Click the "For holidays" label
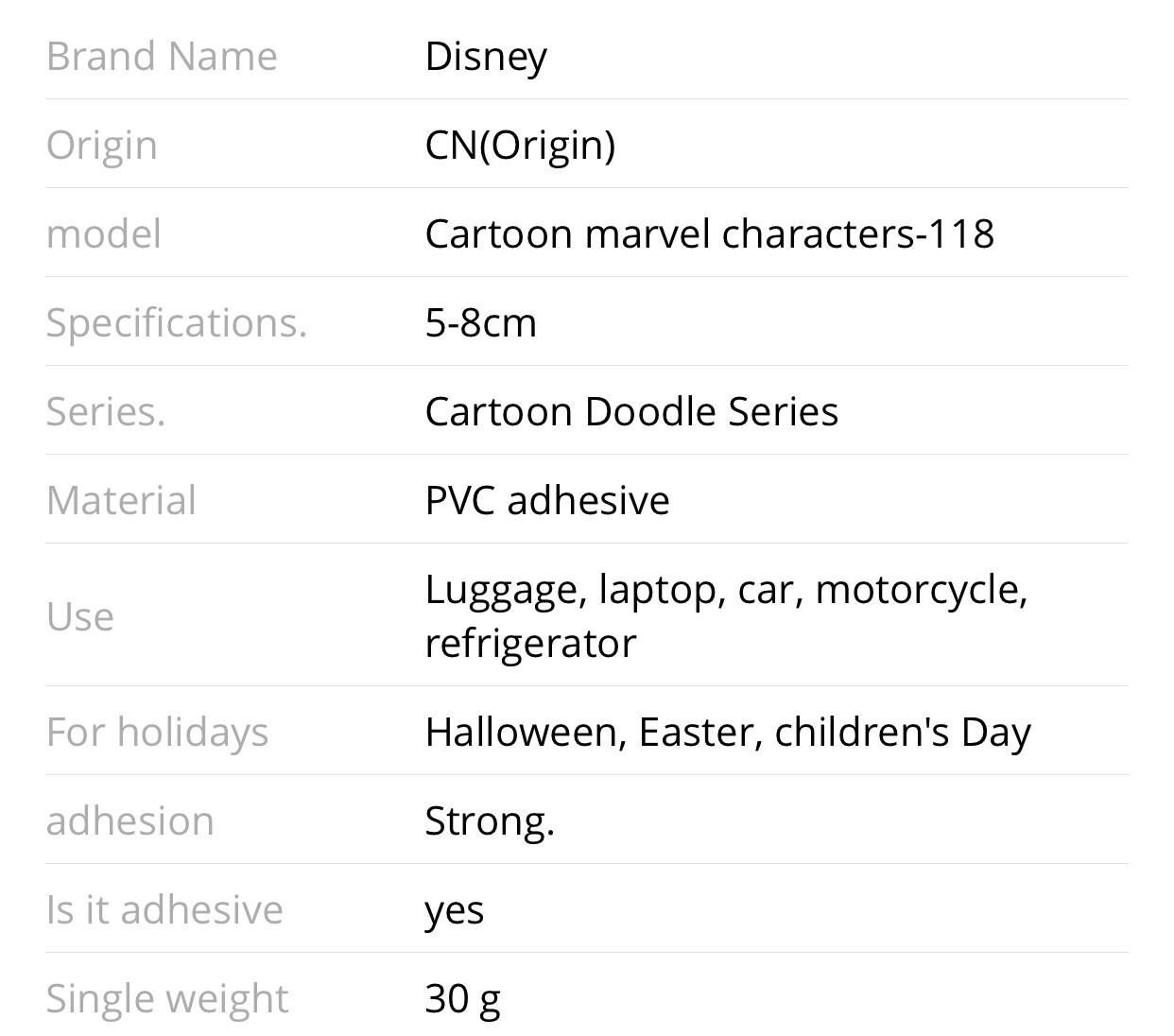The image size is (1174, 1036). click(x=157, y=732)
